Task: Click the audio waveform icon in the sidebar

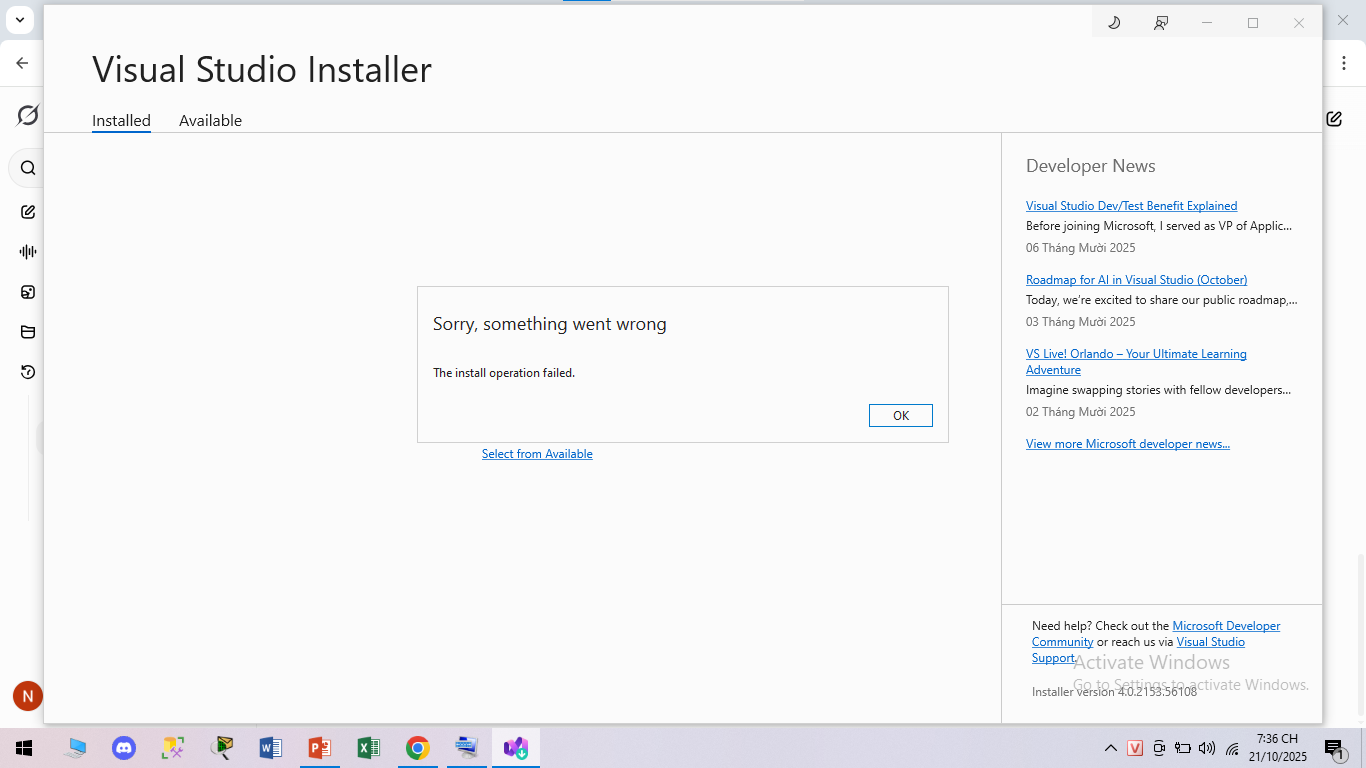Action: (28, 252)
